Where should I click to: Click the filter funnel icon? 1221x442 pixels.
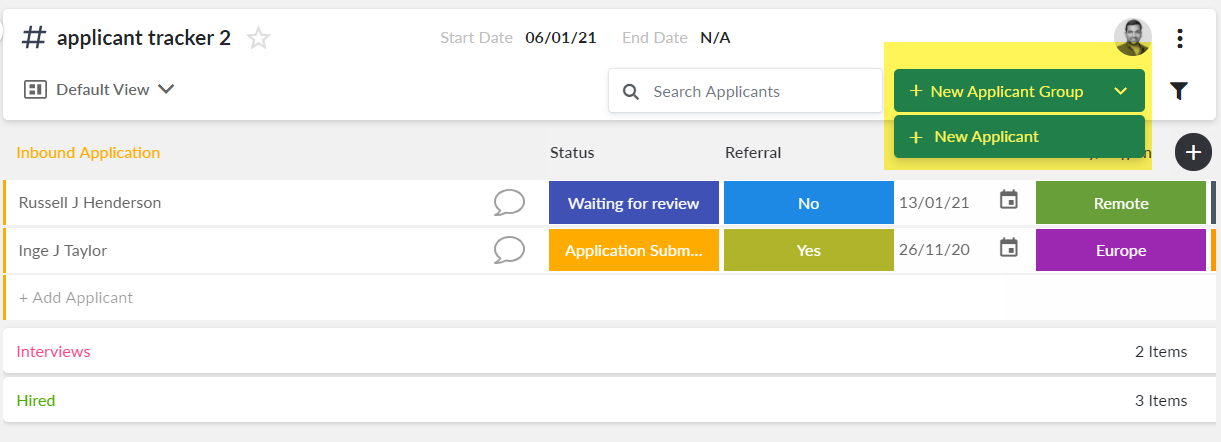[x=1179, y=91]
